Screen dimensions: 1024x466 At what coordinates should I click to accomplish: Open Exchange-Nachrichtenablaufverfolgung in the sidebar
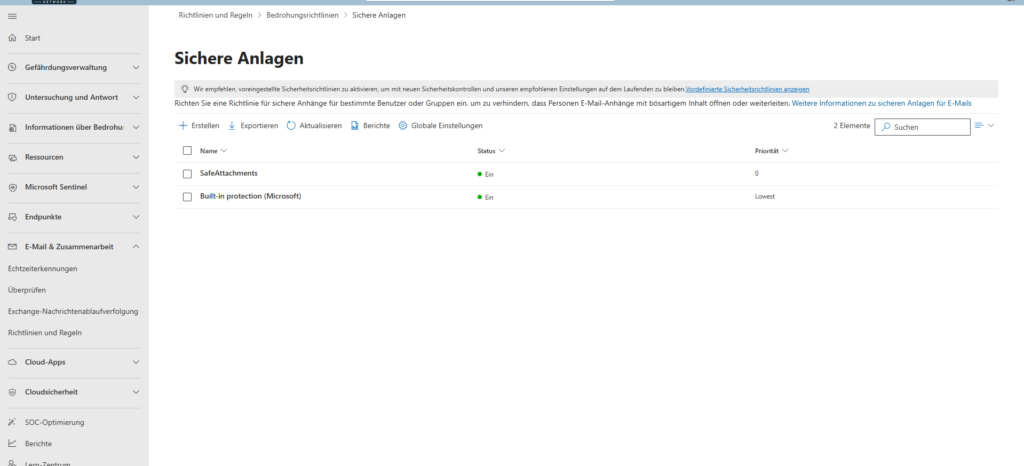pos(73,311)
